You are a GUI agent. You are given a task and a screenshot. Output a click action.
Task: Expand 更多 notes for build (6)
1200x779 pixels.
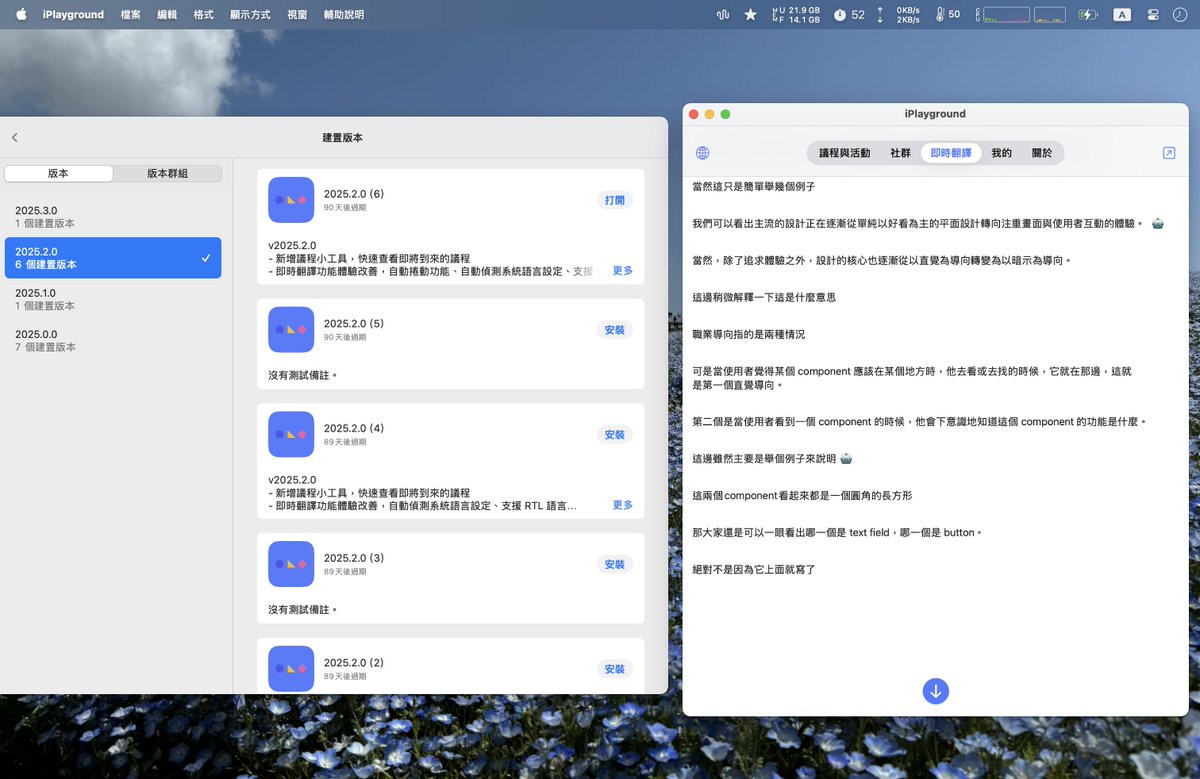pos(623,271)
